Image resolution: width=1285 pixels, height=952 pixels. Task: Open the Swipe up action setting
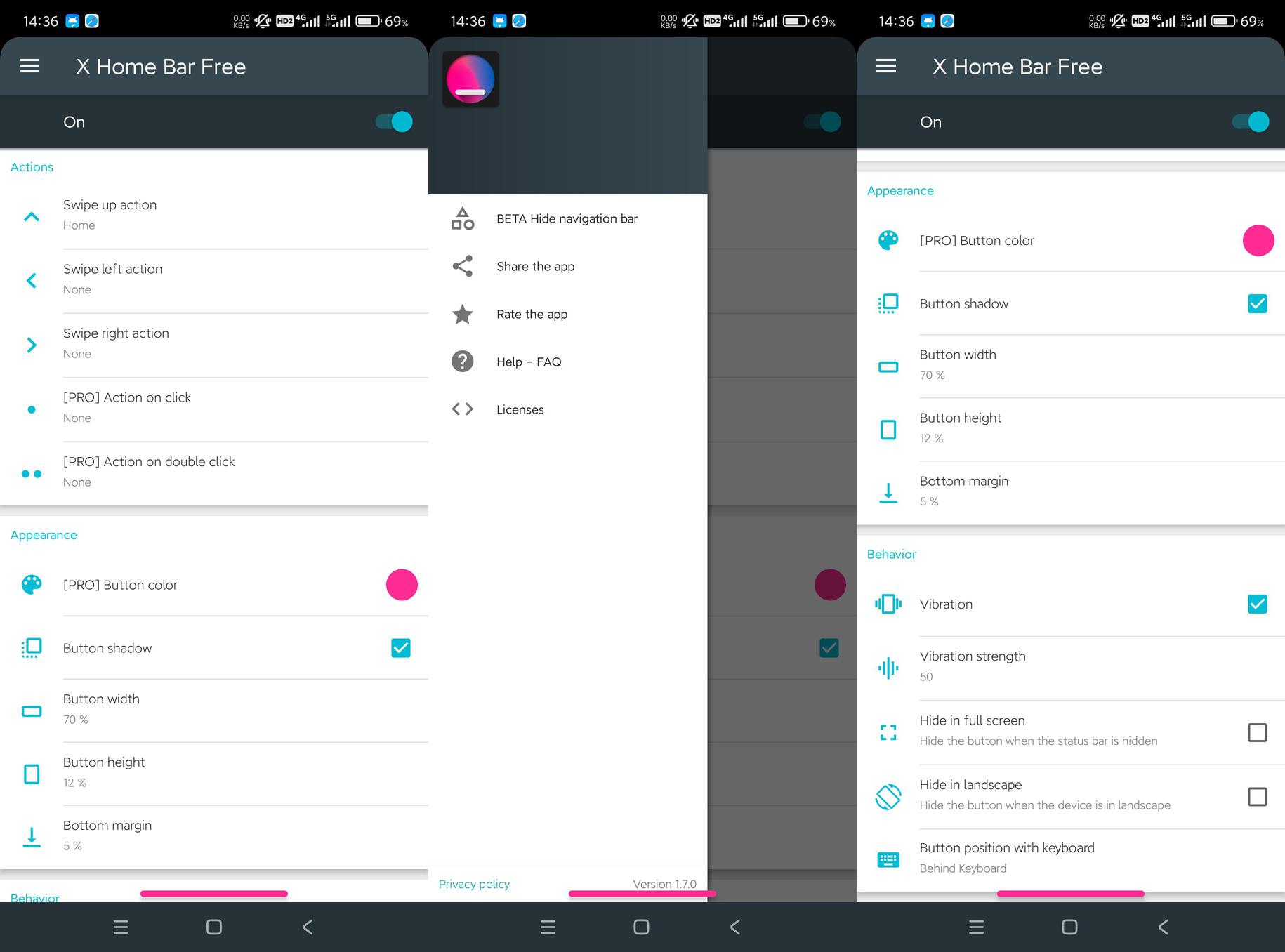pos(214,216)
